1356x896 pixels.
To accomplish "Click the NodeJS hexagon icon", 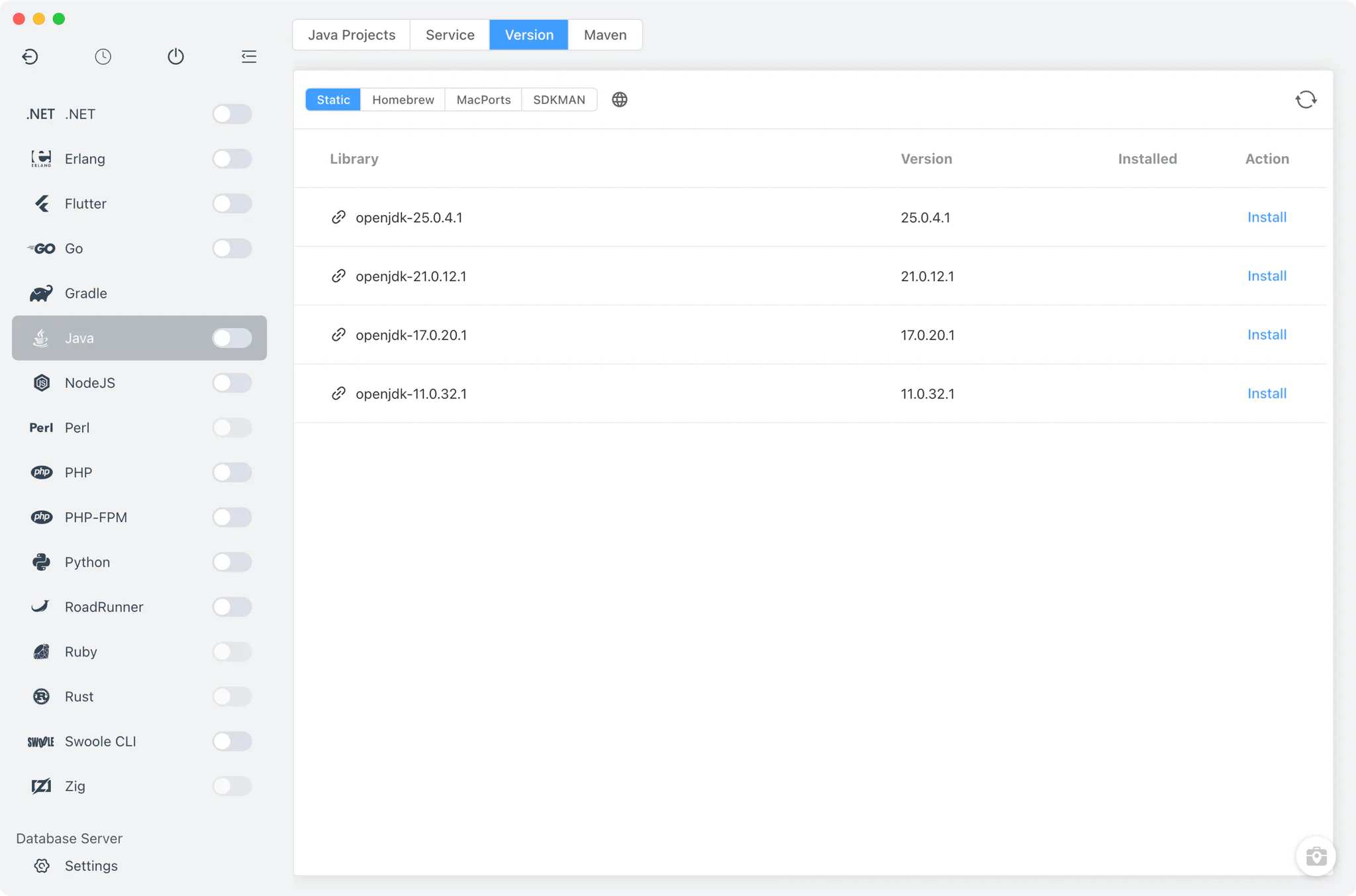I will click(42, 383).
